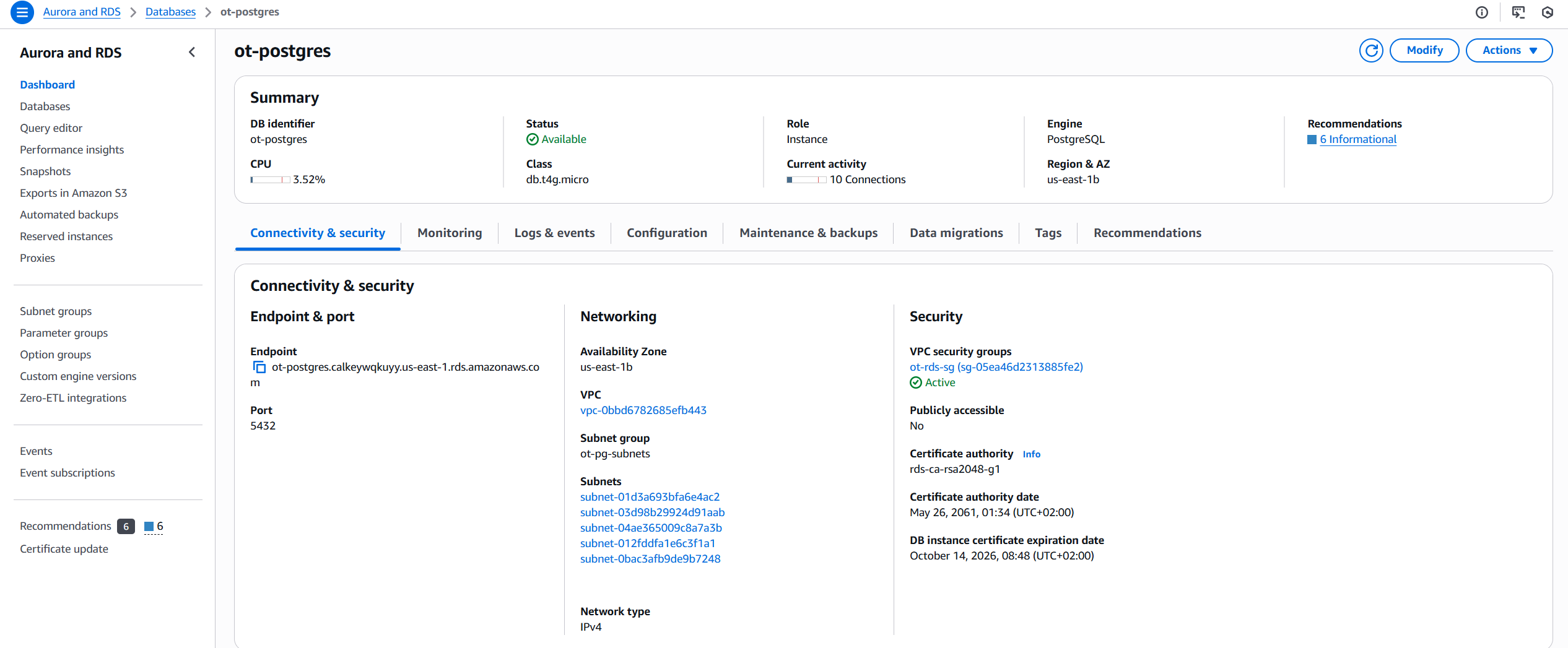Refresh the ot-postgres details page
The image size is (1568, 648).
[1371, 50]
